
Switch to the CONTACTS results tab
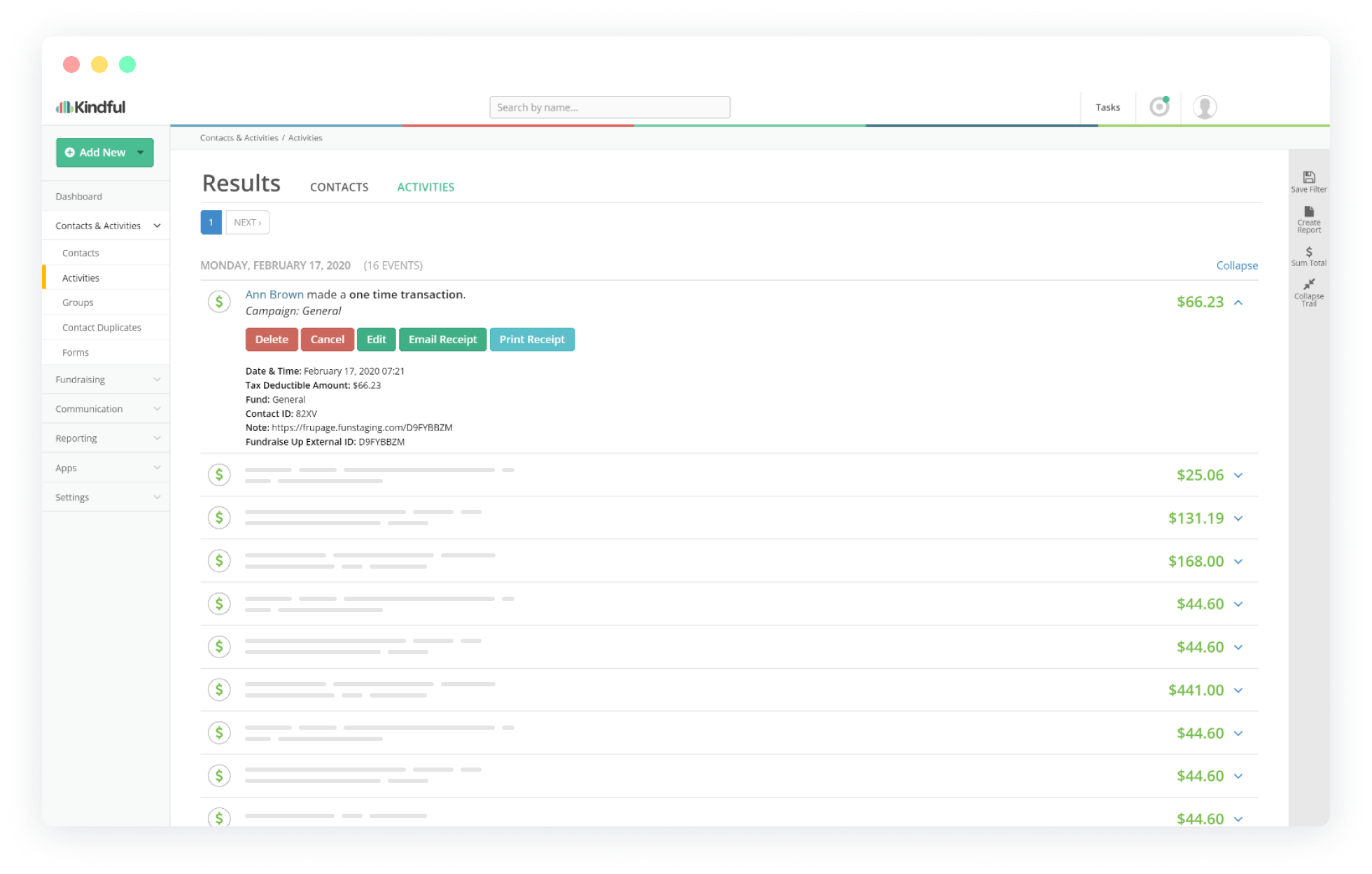338,187
